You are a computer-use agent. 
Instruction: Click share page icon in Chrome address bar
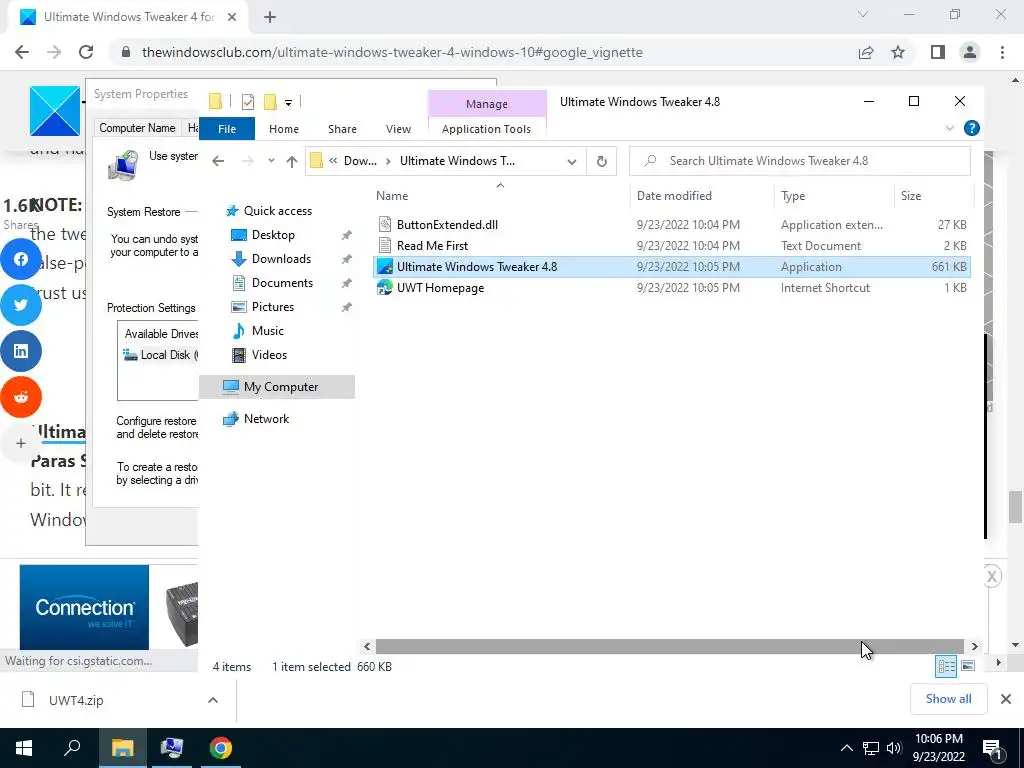pos(866,52)
